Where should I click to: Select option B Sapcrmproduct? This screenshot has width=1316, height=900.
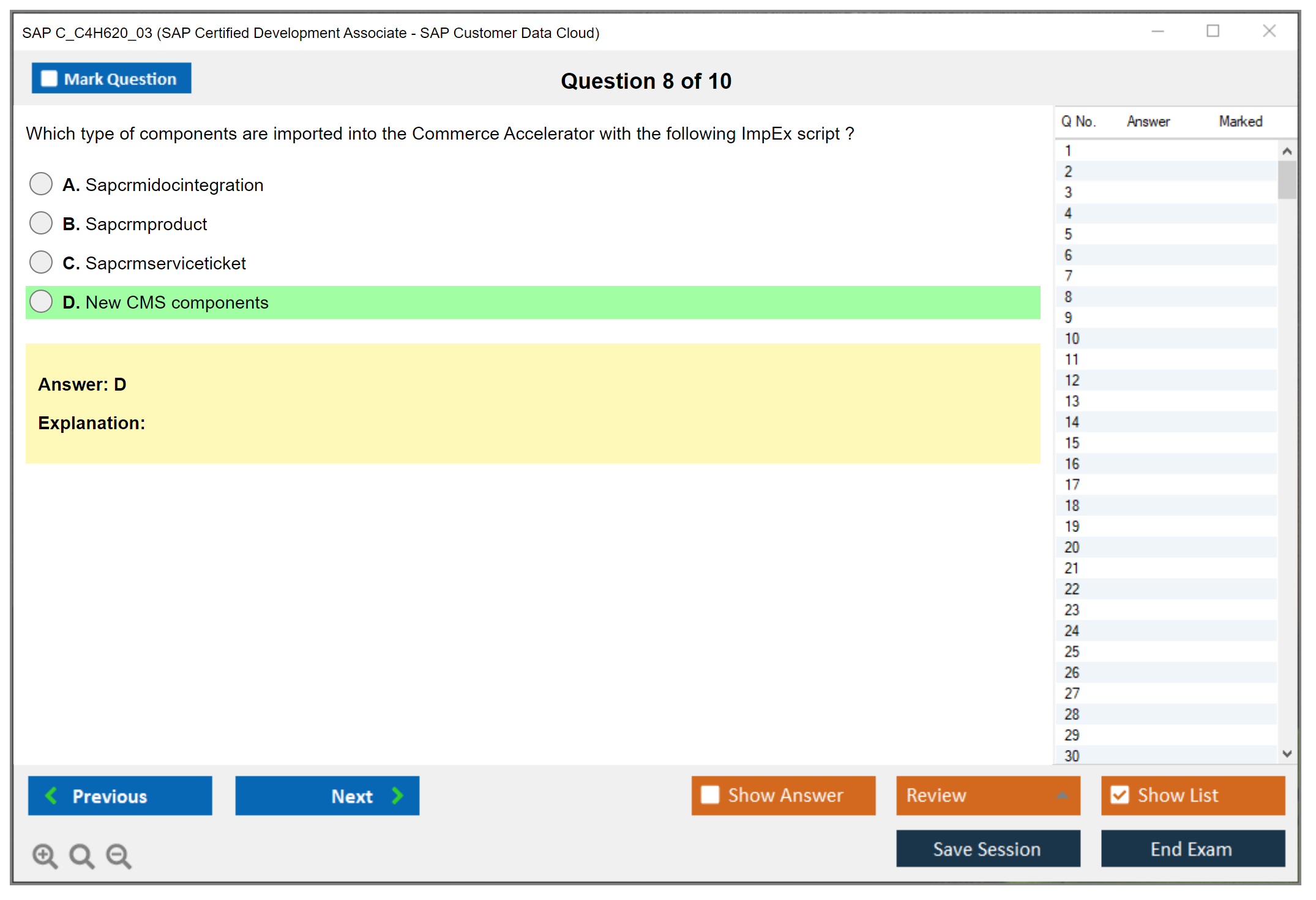coord(41,223)
